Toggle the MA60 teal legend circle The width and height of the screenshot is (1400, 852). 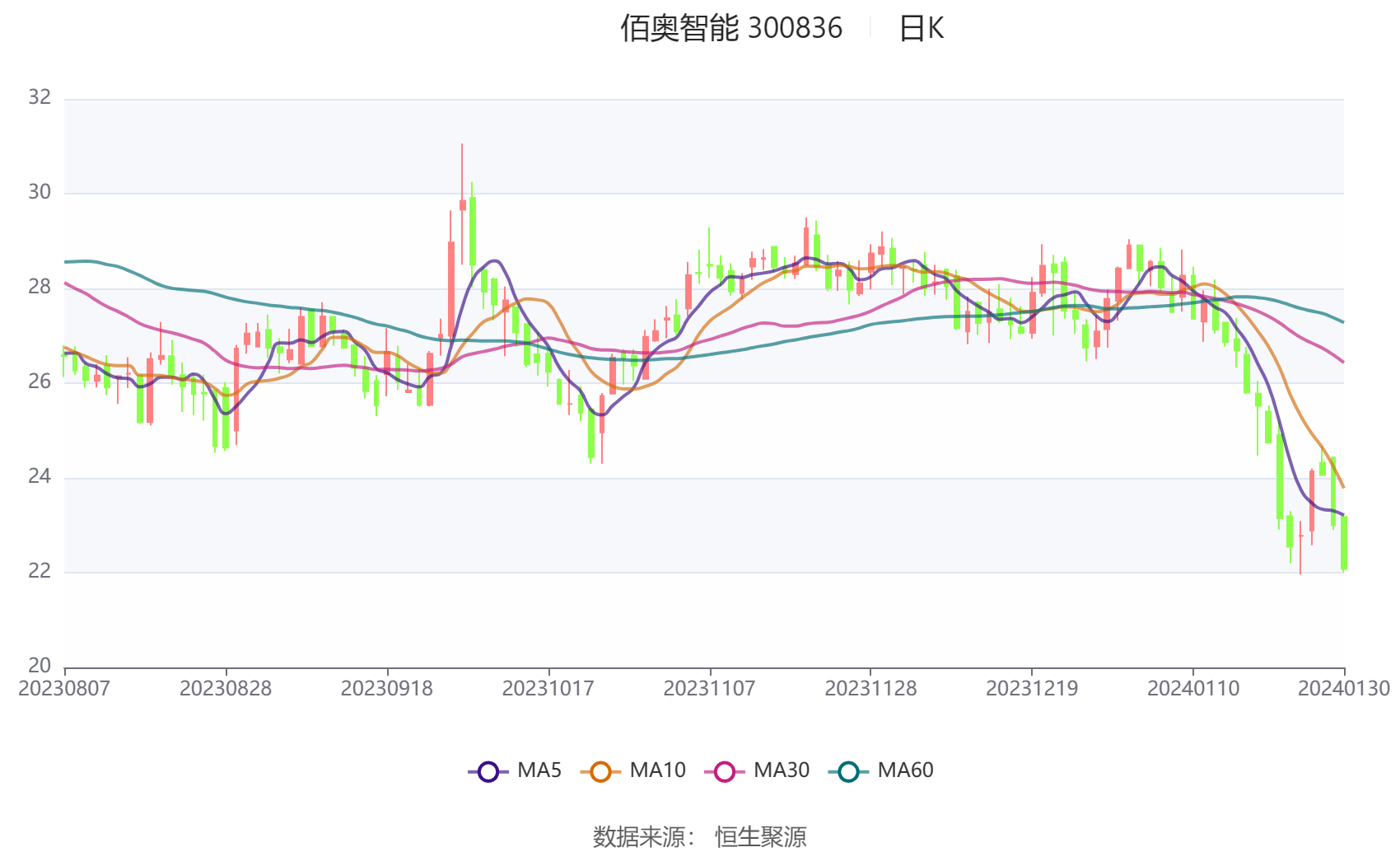click(x=848, y=771)
